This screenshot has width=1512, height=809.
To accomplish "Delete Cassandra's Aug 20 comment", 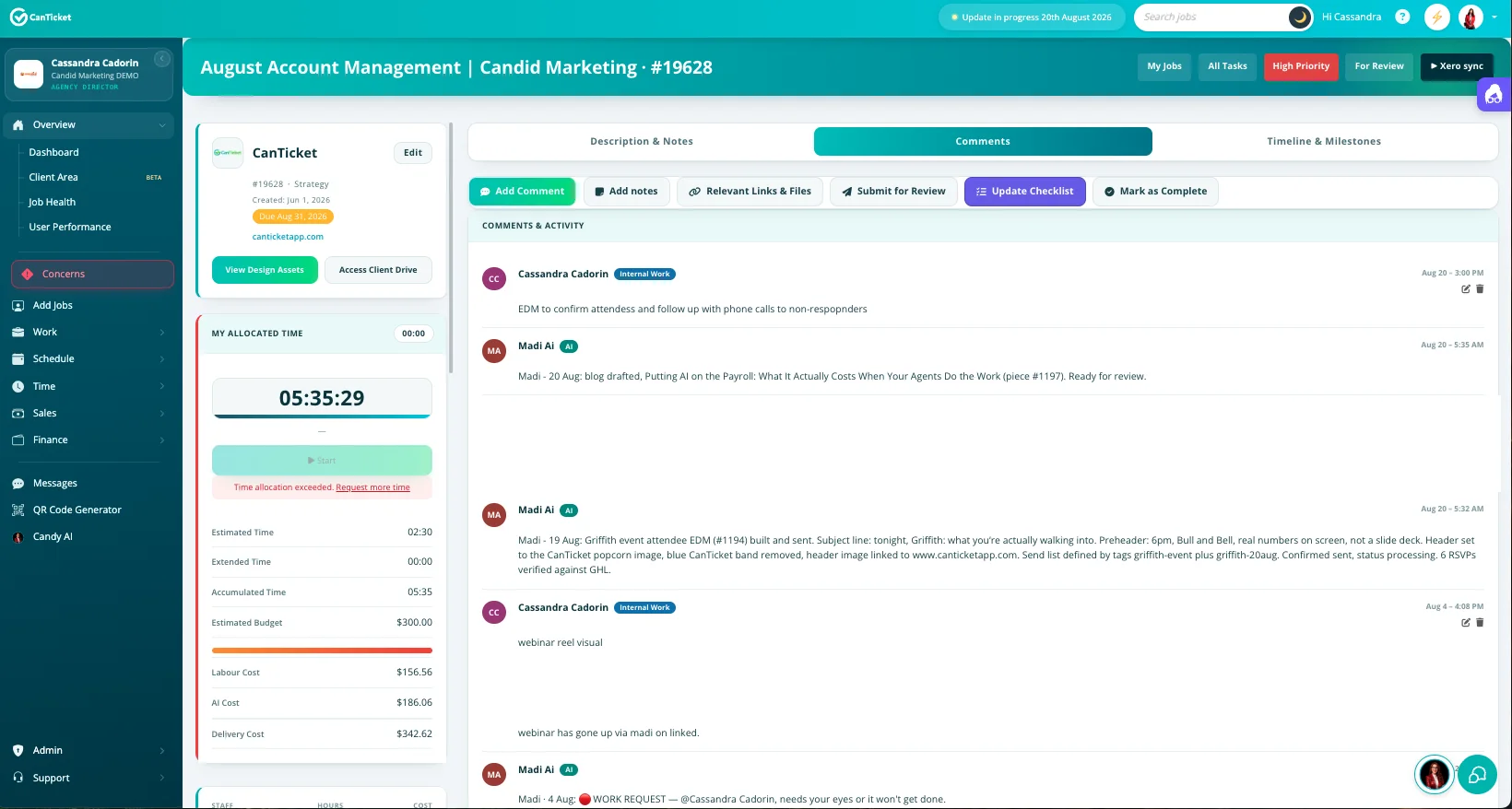I will [1480, 289].
